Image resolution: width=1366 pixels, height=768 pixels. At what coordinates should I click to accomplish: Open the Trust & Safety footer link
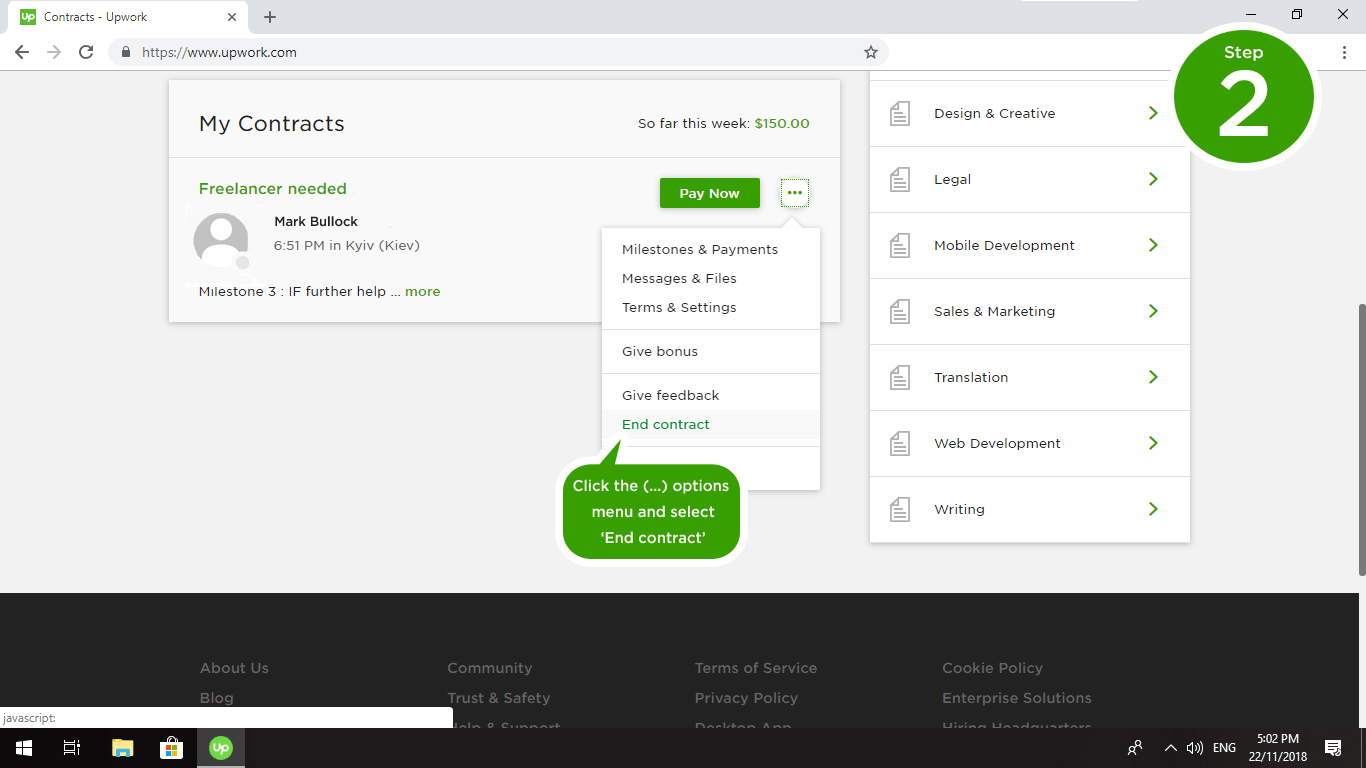[499, 698]
